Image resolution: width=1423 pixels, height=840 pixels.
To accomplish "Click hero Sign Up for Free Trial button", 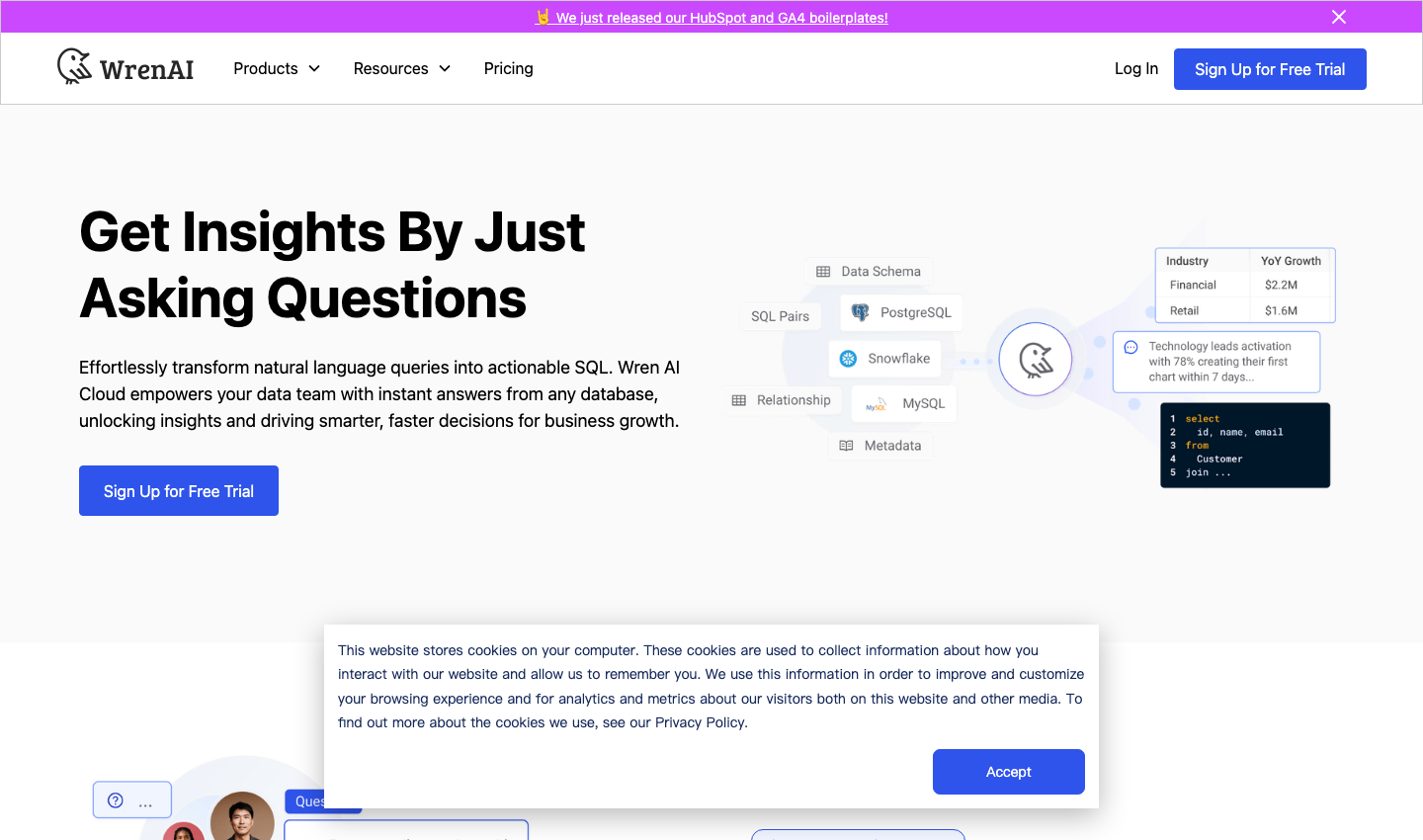I will (x=179, y=491).
